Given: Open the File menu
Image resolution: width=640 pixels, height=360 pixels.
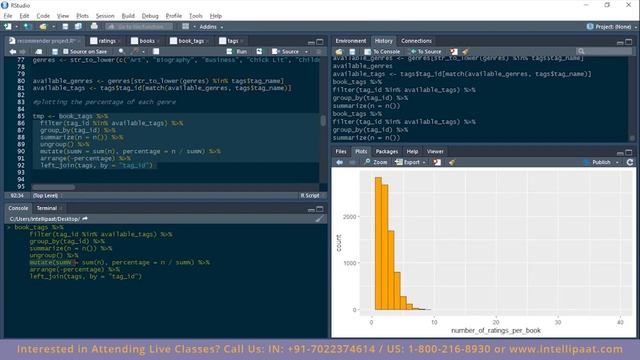Looking at the screenshot, I should coord(8,16).
